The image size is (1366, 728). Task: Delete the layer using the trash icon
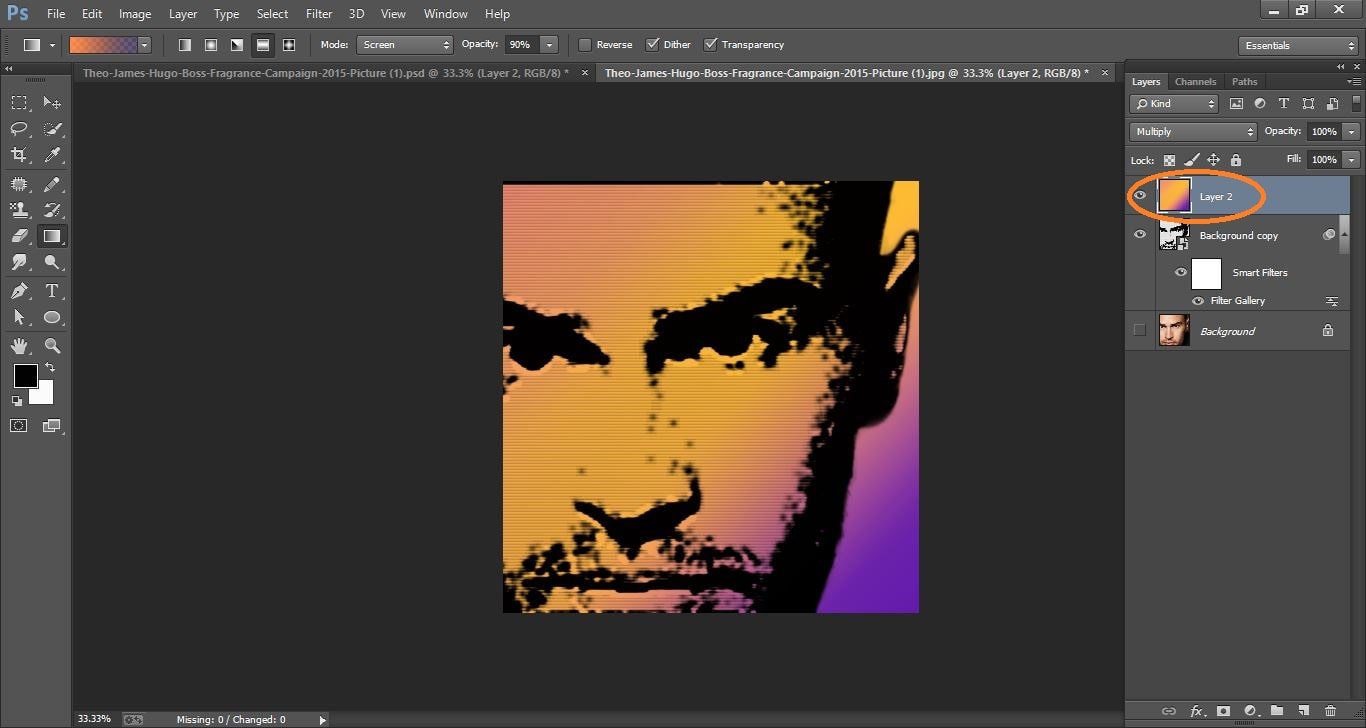(x=1331, y=710)
